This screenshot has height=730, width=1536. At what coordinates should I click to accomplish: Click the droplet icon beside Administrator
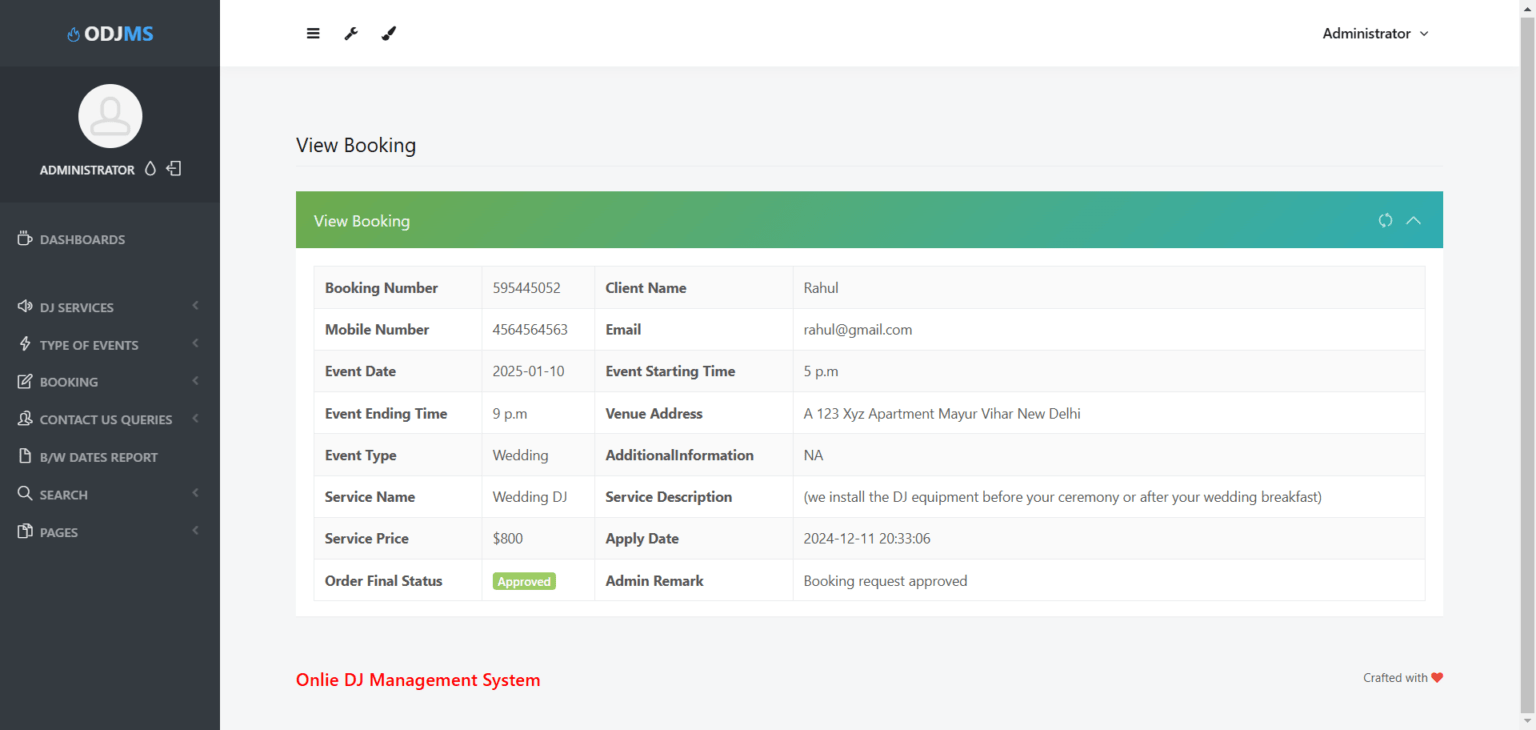149,168
